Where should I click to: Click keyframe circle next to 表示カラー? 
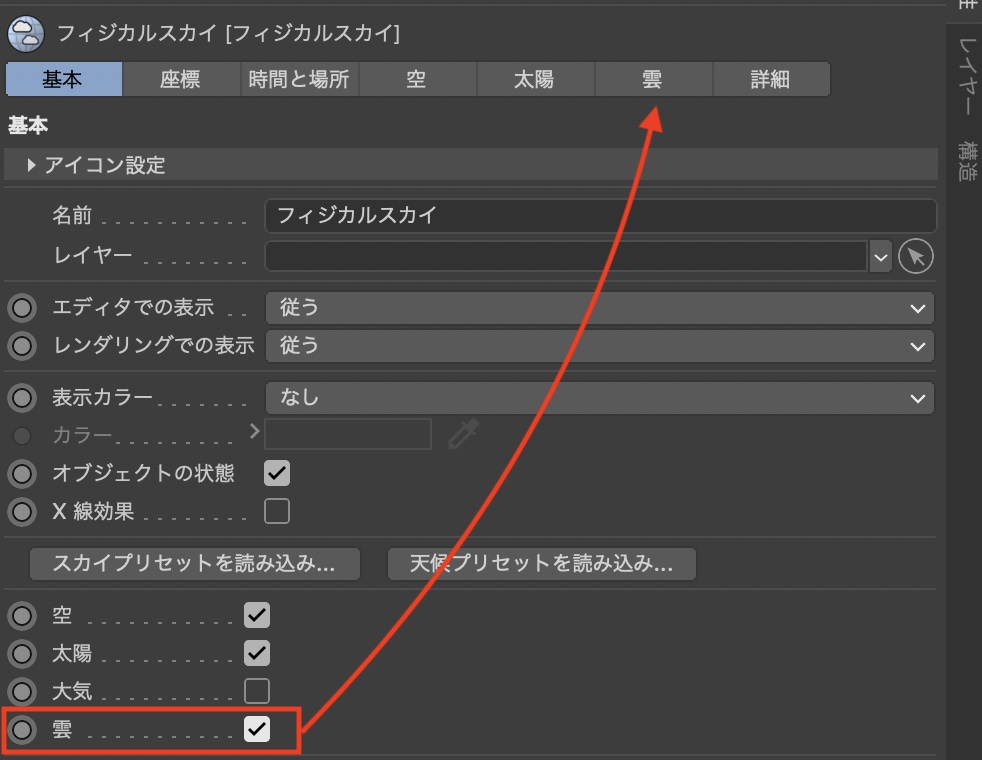point(22,398)
